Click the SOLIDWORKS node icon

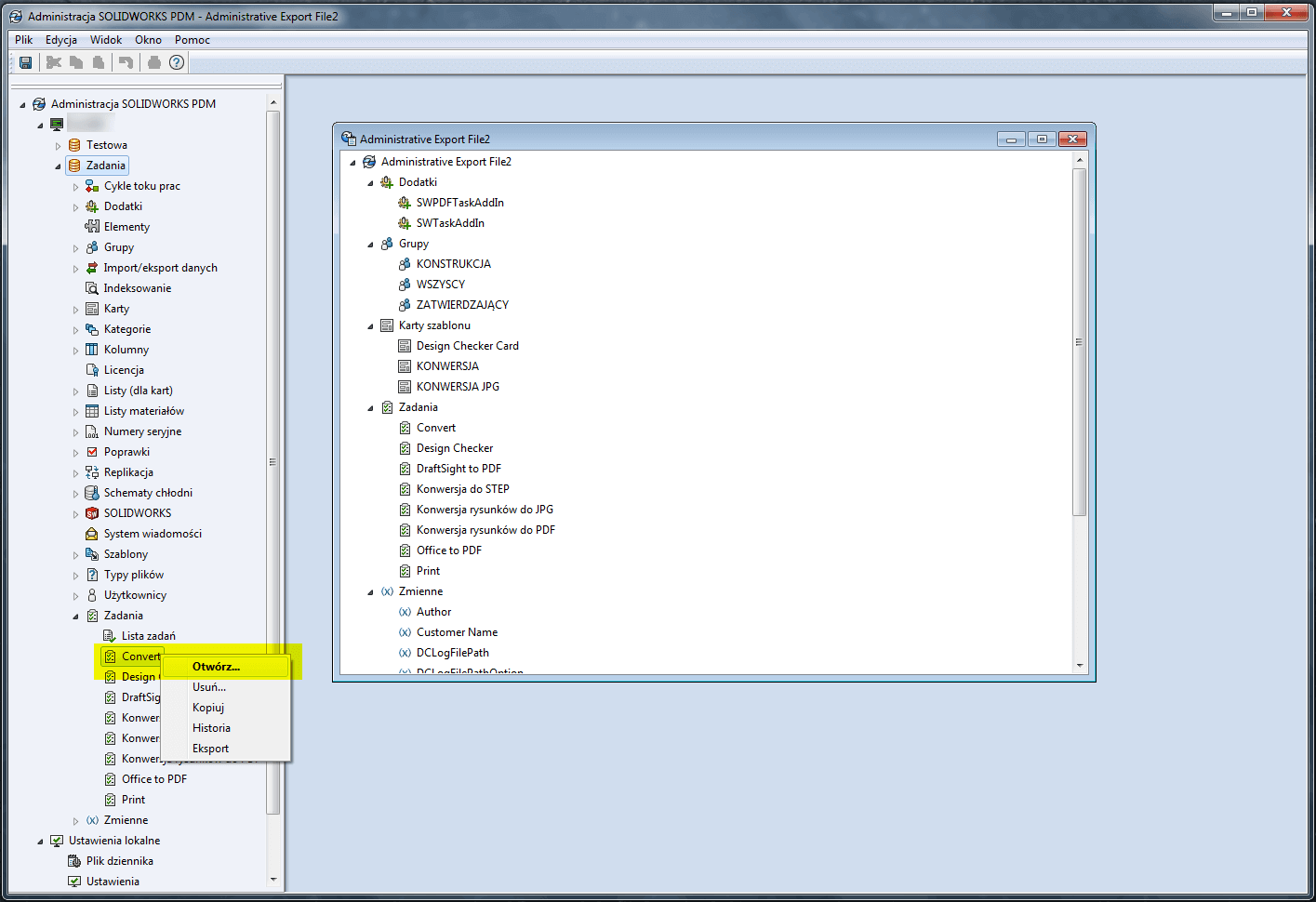91,512
